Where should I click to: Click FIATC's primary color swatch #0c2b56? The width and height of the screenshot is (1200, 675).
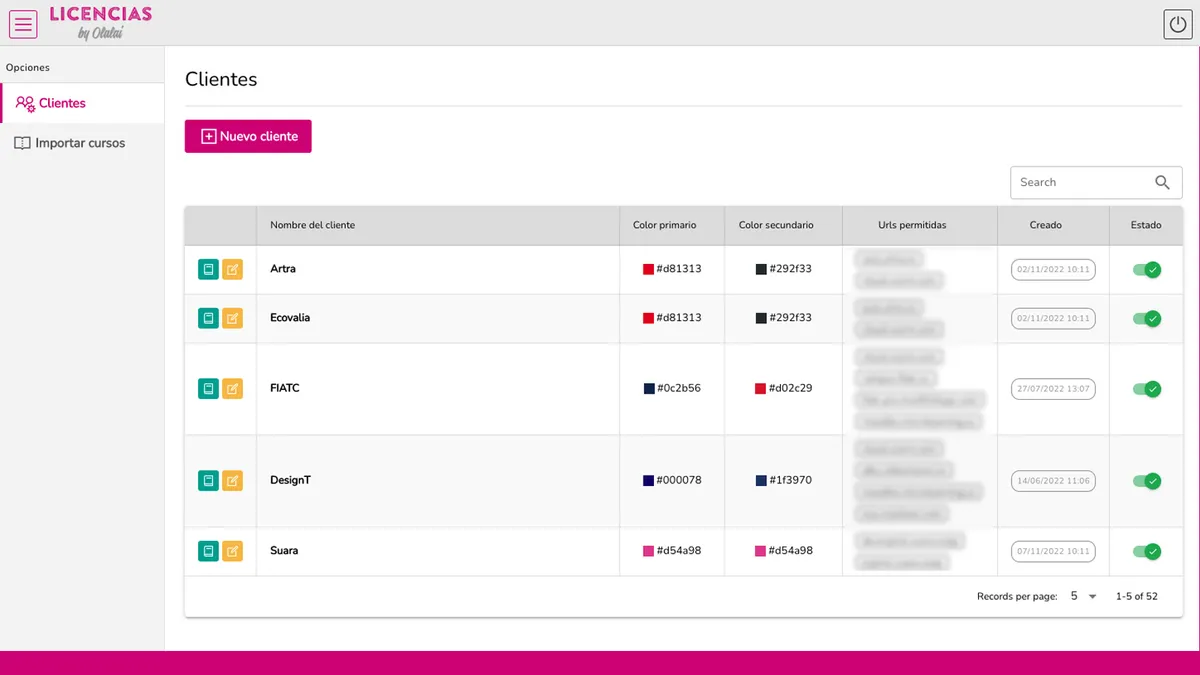[x=649, y=388]
